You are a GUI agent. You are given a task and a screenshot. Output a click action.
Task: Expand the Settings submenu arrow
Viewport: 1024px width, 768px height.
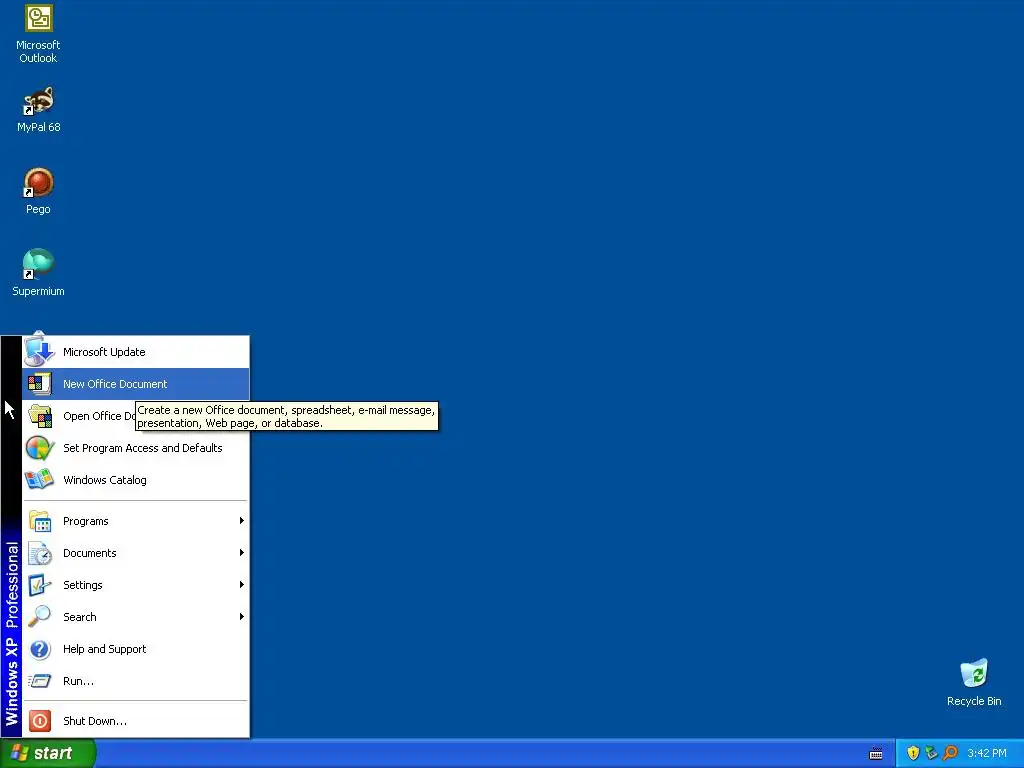242,584
